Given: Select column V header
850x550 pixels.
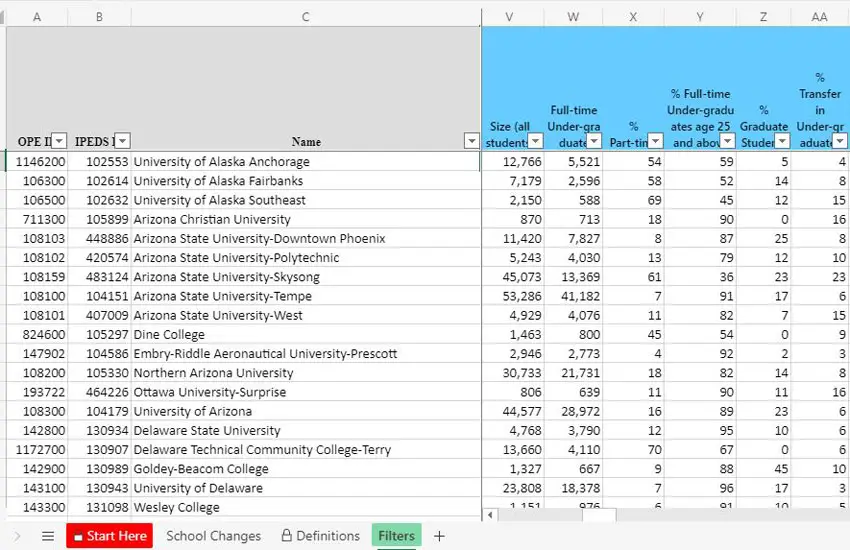Looking at the screenshot, I should (x=509, y=17).
